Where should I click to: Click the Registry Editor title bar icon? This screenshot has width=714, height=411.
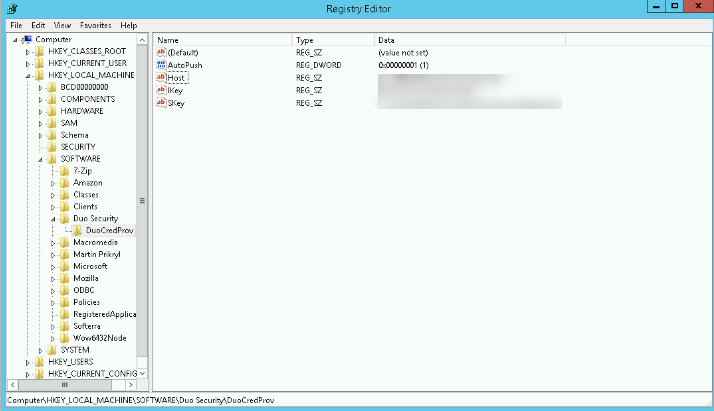tap(10, 8)
